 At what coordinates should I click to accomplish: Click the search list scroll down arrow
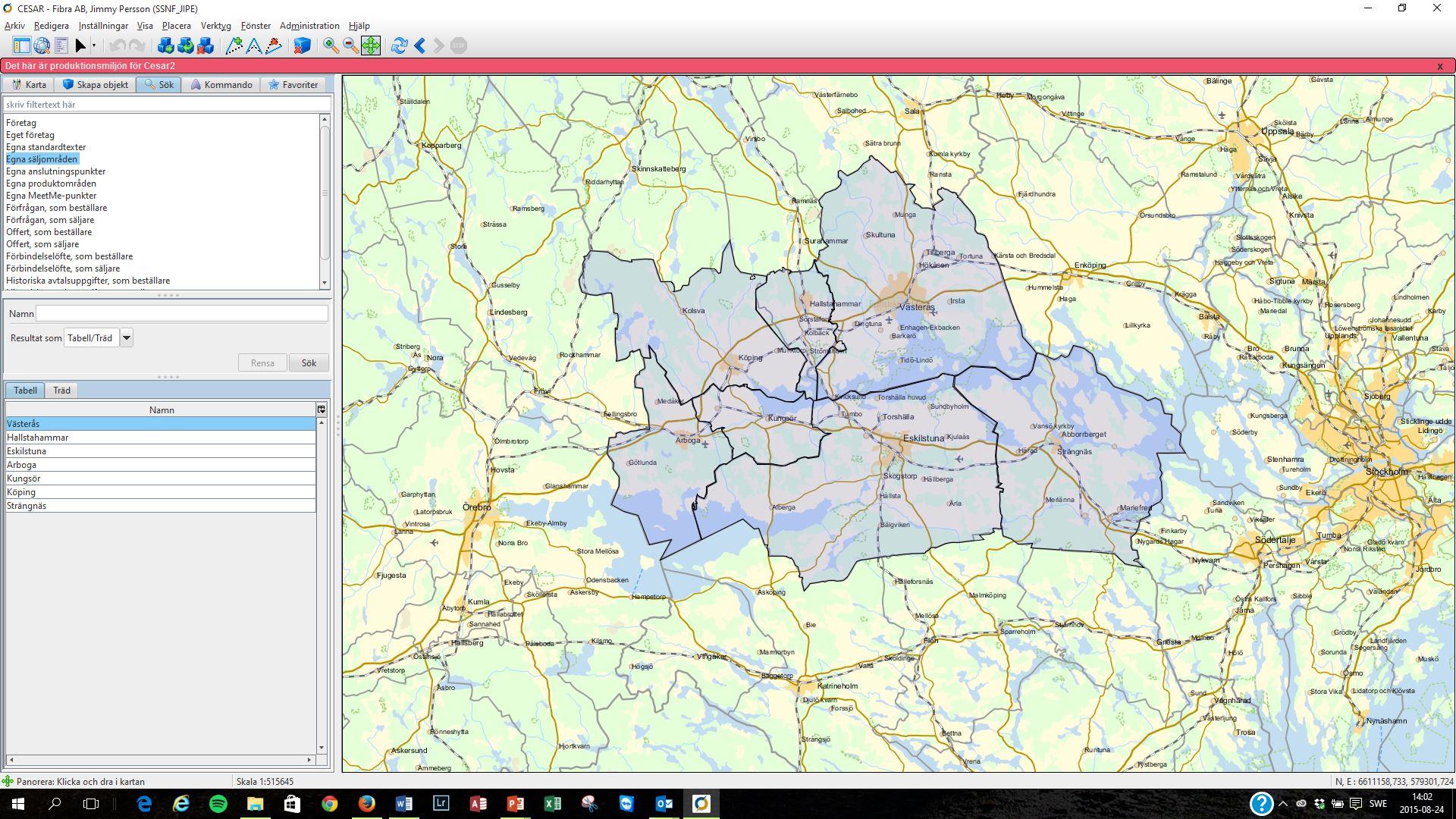click(x=325, y=283)
